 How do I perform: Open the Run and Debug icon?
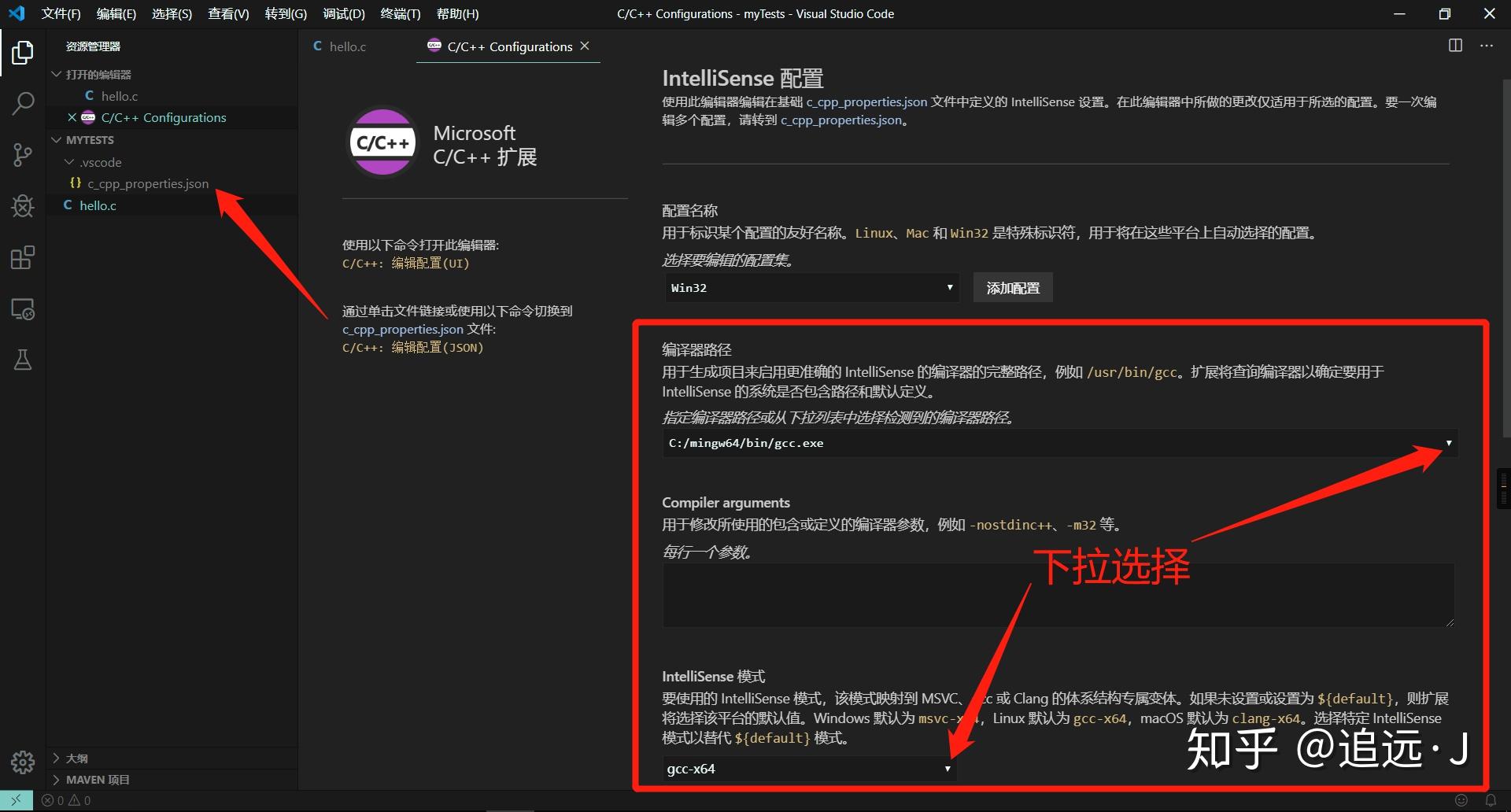click(22, 205)
